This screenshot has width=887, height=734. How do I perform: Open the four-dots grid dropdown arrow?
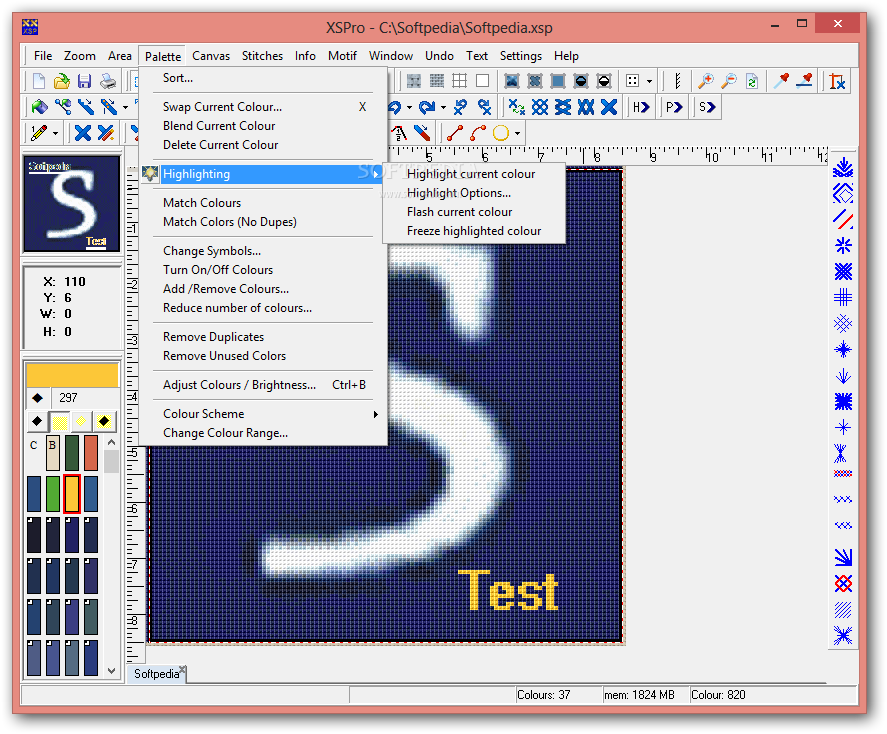[x=649, y=82]
